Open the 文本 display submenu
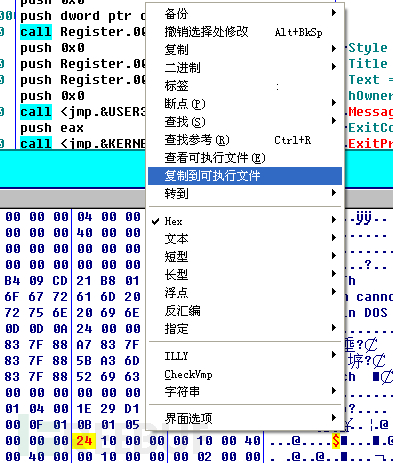This screenshot has width=393, height=463. (x=245, y=239)
